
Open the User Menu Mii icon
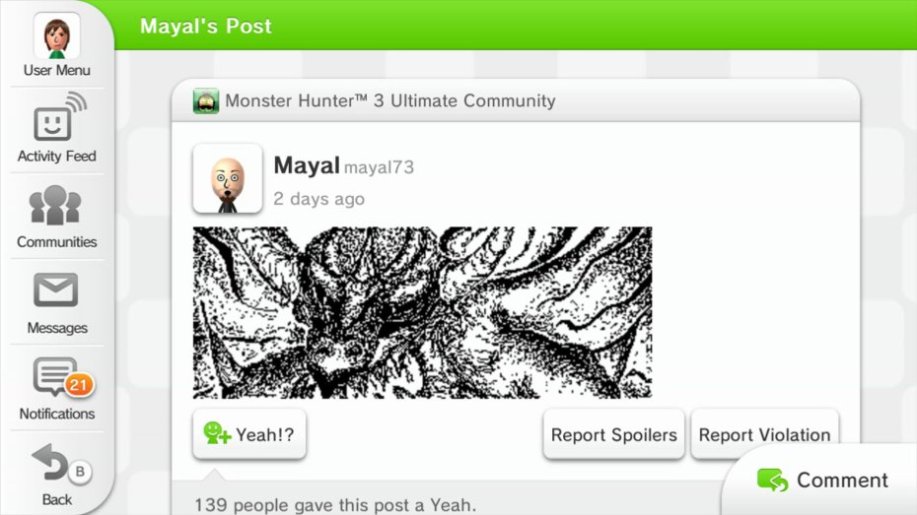click(57, 36)
